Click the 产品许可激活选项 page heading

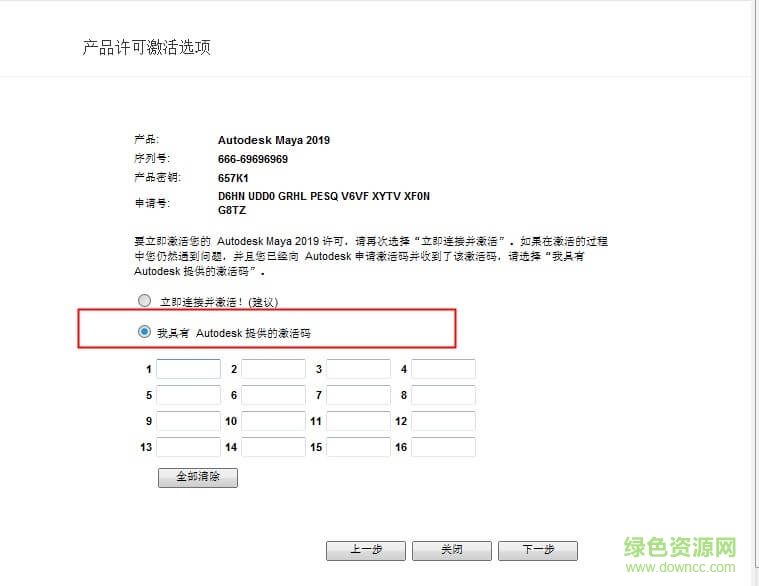[x=147, y=47]
